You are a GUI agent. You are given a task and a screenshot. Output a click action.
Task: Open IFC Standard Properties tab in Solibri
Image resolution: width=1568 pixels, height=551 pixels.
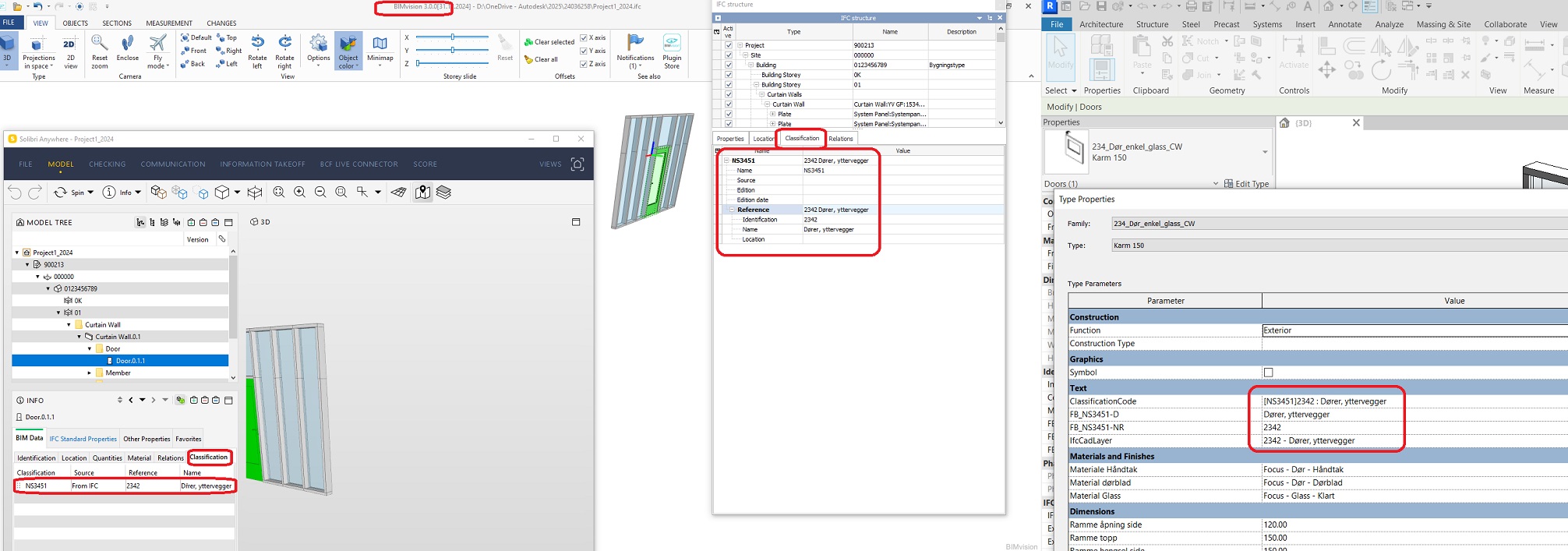tap(83, 439)
